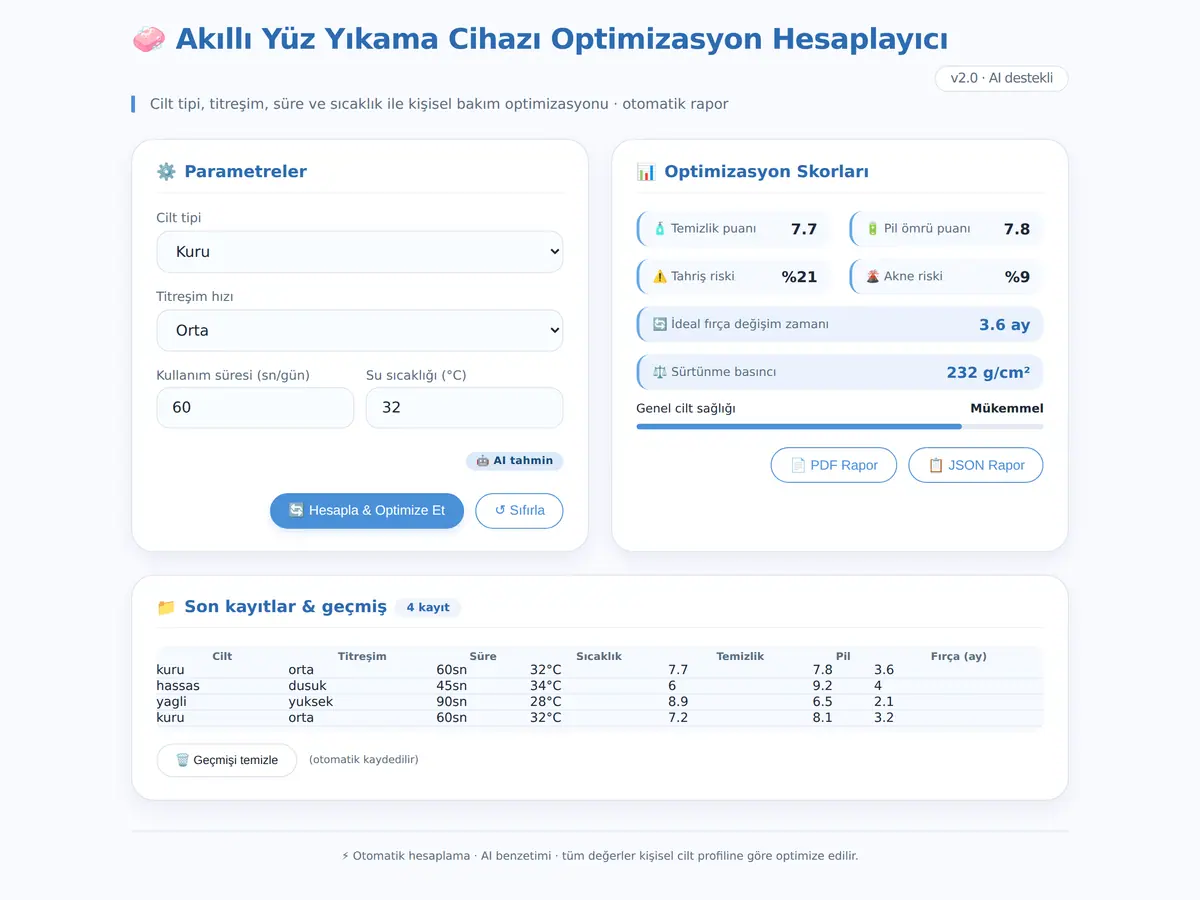
Task: Click the soap icon in the page title
Action: click(x=149, y=39)
